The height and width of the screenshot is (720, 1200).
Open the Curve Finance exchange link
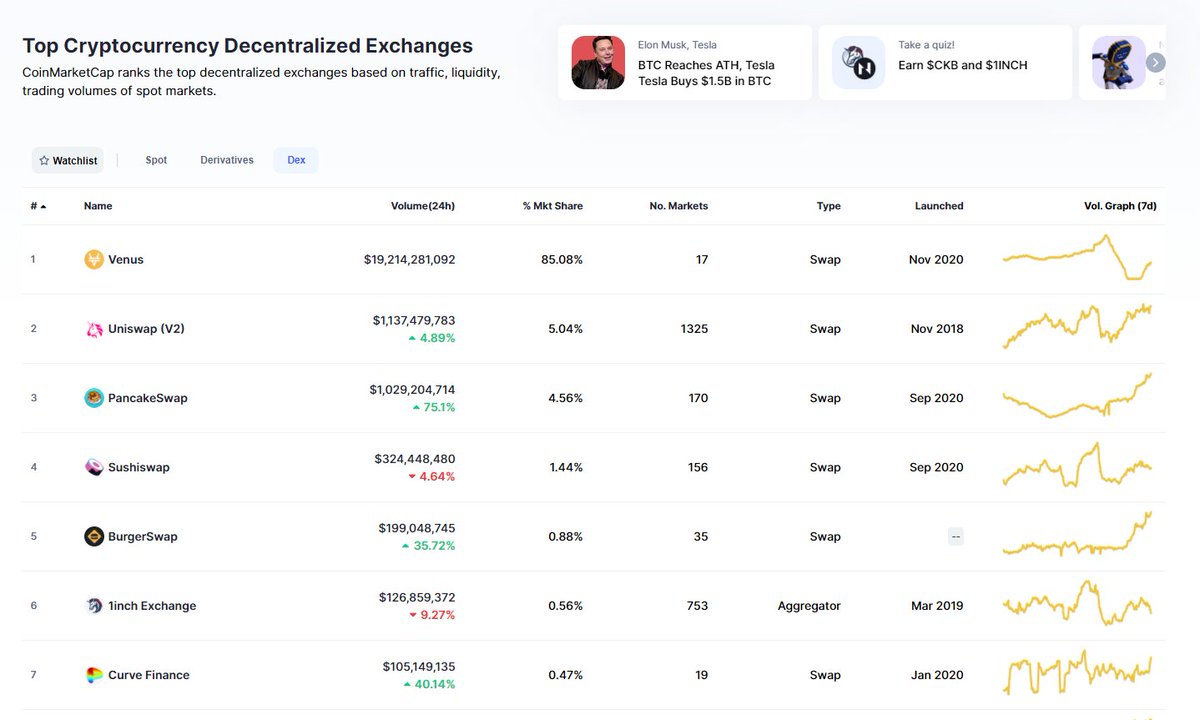[x=148, y=675]
